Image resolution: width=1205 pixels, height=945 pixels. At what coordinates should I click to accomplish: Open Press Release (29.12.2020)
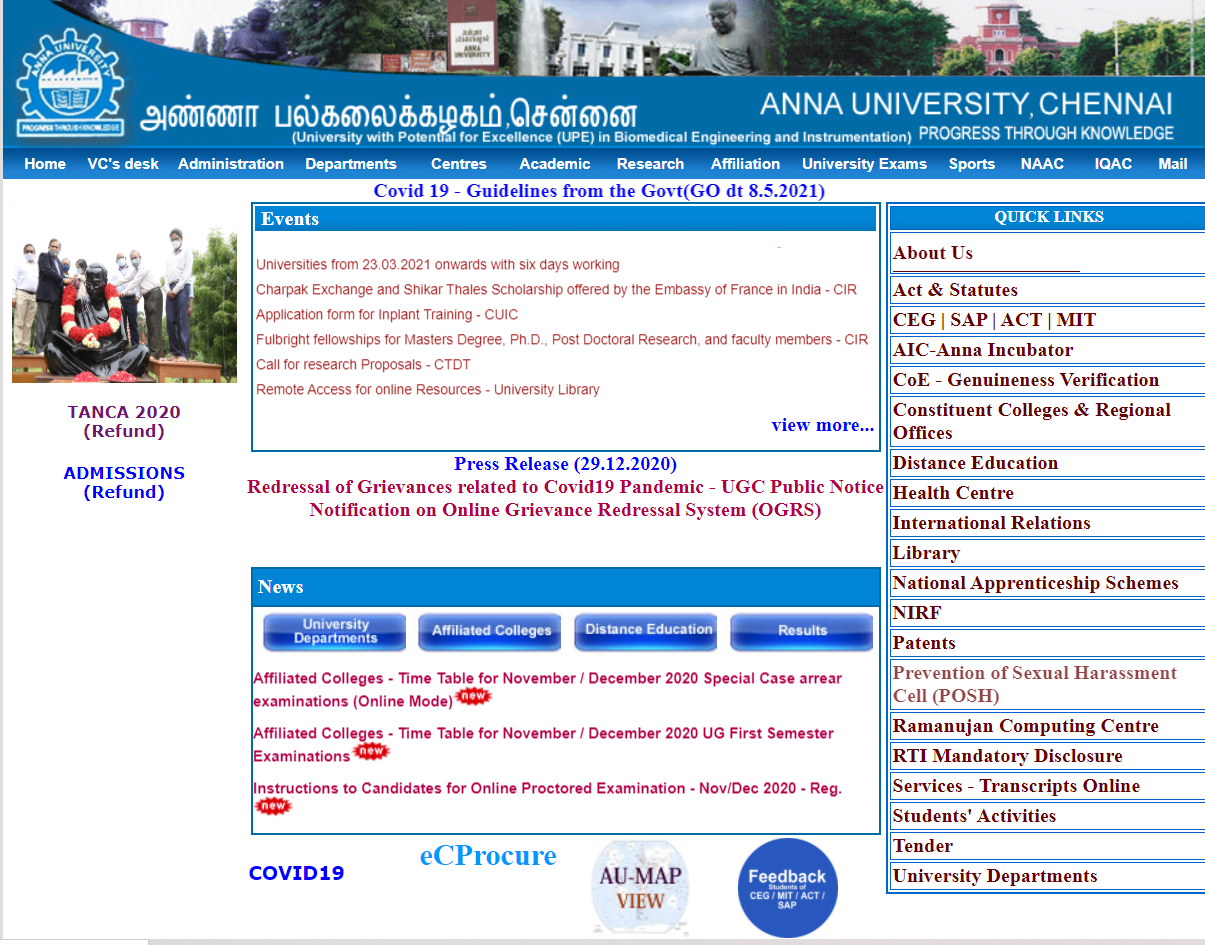565,464
